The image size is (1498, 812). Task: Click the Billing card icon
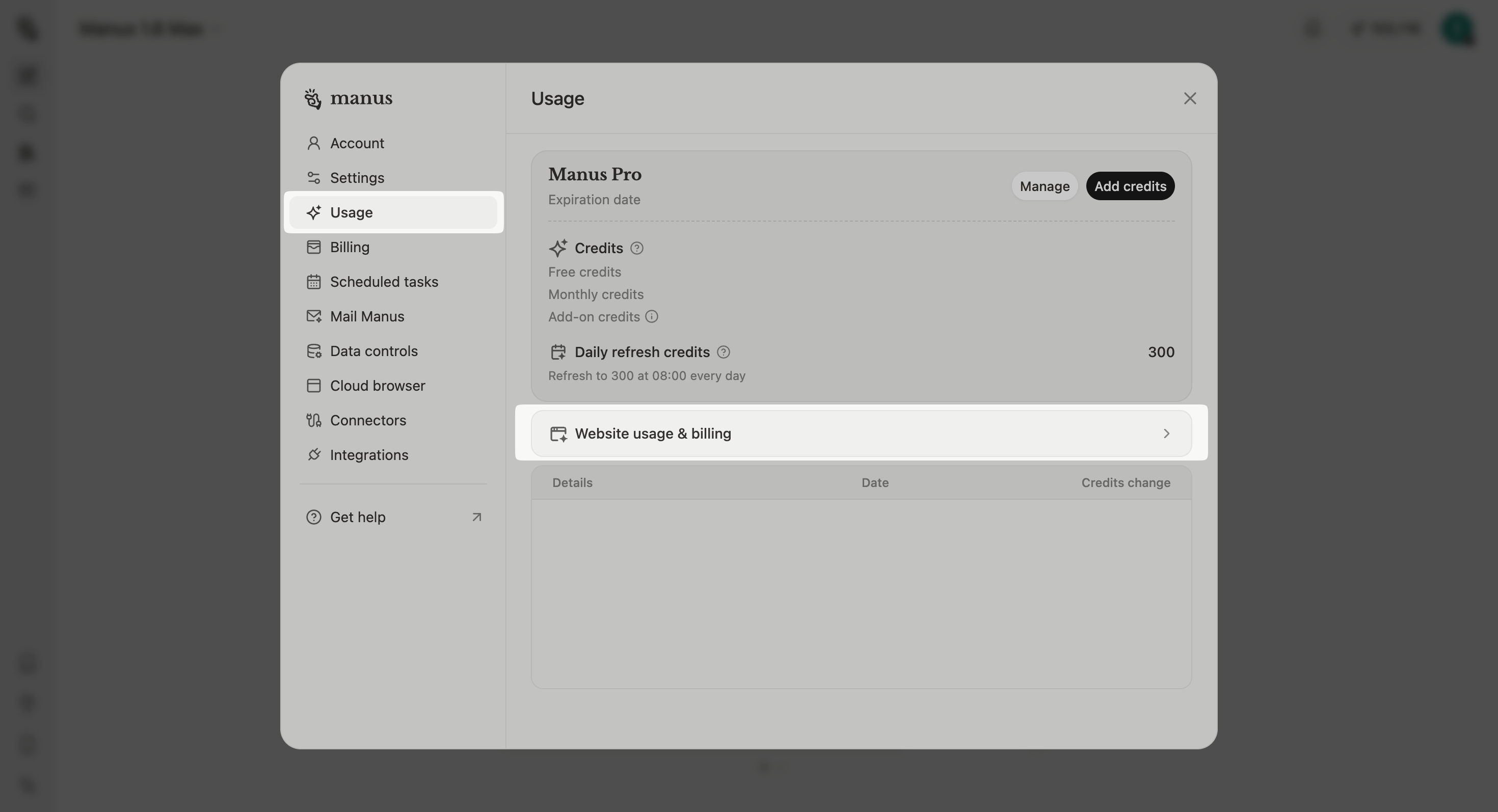(x=314, y=247)
